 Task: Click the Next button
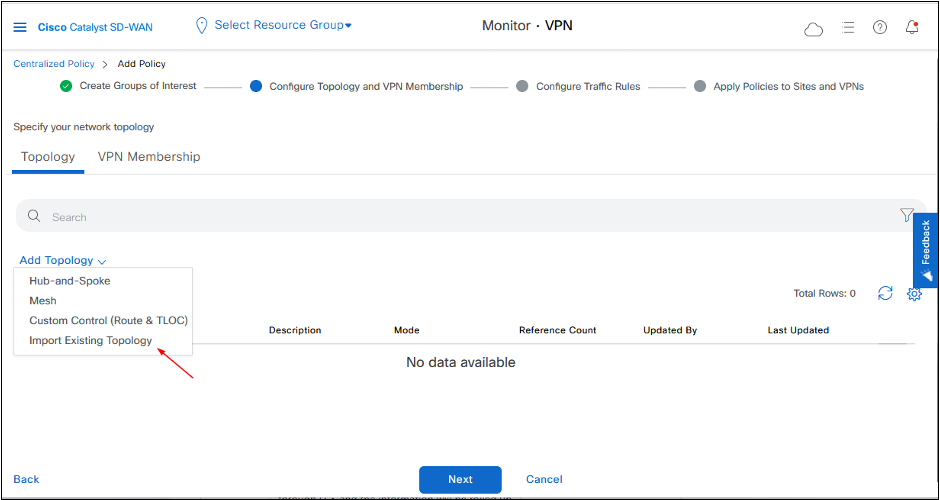tap(460, 479)
